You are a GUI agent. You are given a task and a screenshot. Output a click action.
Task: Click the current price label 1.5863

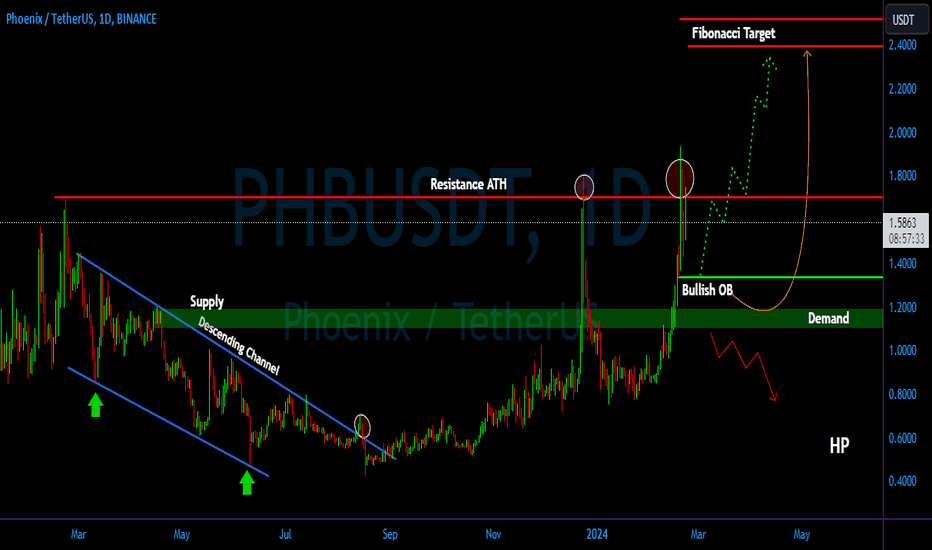click(903, 223)
